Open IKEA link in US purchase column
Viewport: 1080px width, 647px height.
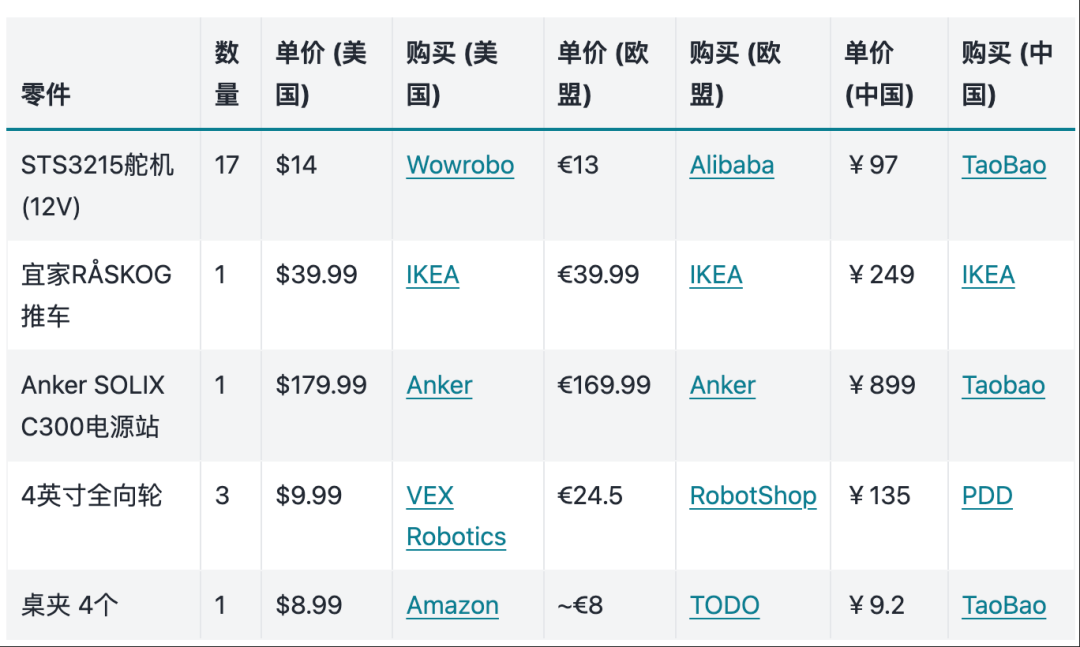pyautogui.click(x=433, y=275)
